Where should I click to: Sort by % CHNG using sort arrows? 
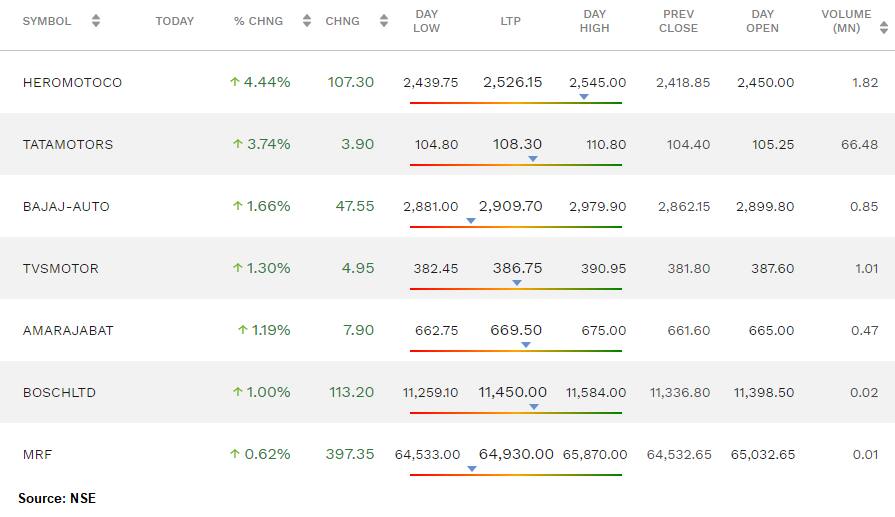307,21
